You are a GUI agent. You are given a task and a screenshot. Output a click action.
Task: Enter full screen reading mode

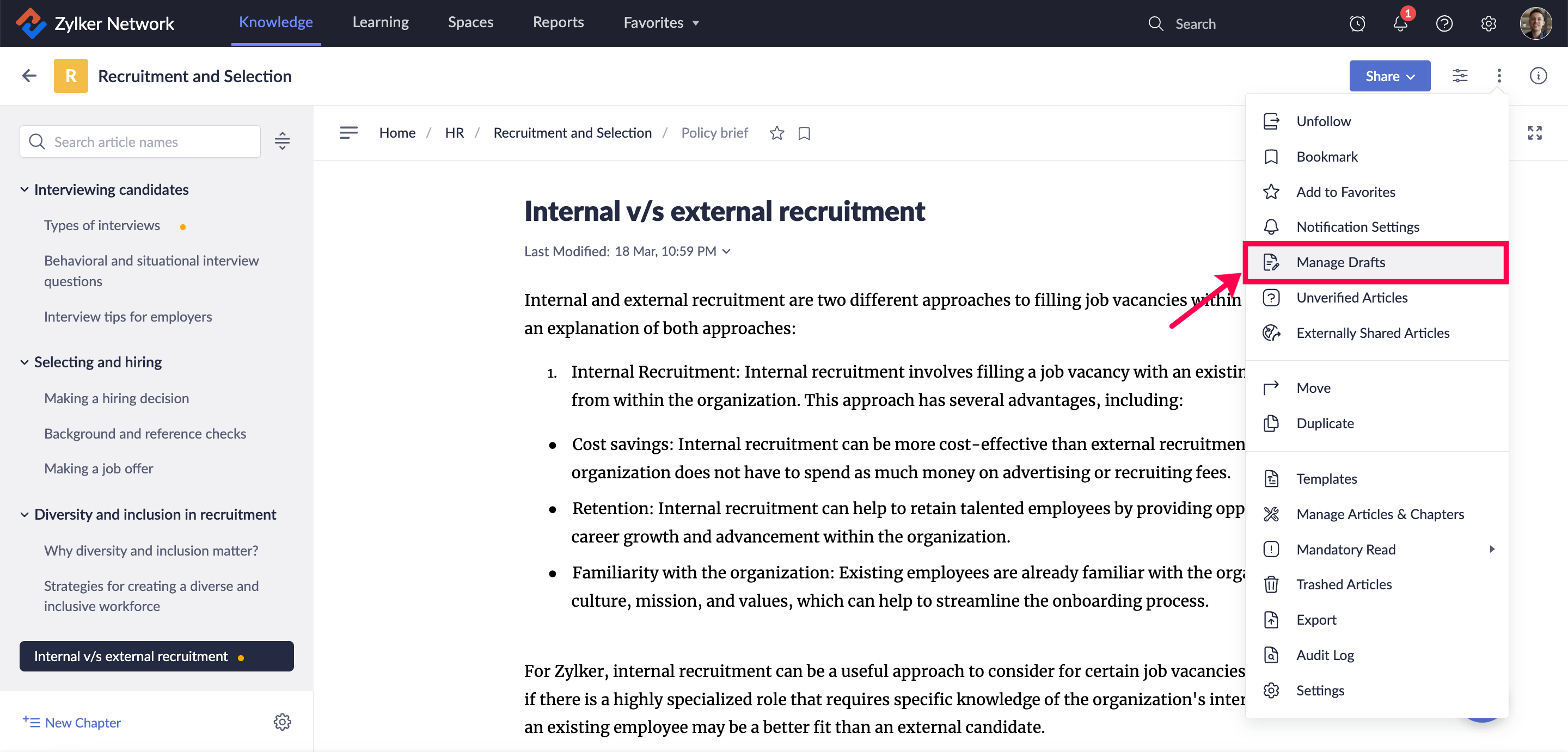pos(1534,133)
